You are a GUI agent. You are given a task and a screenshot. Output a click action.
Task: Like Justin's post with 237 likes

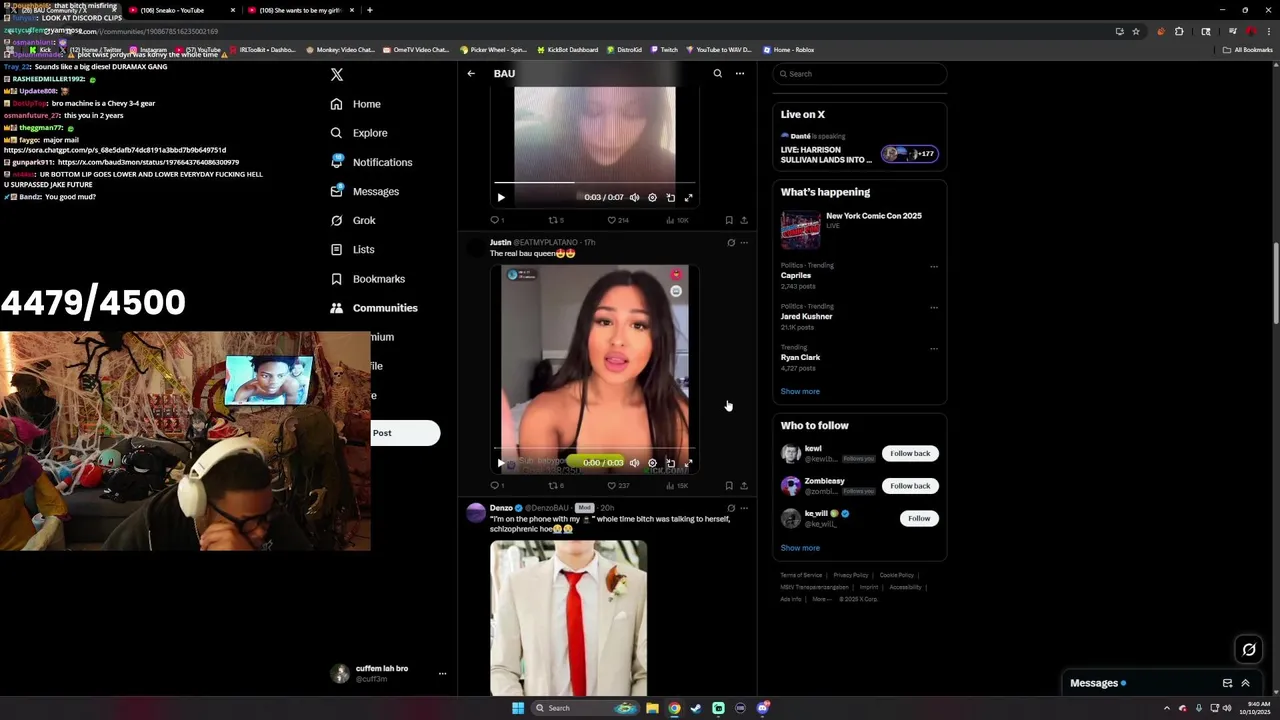(x=618, y=486)
